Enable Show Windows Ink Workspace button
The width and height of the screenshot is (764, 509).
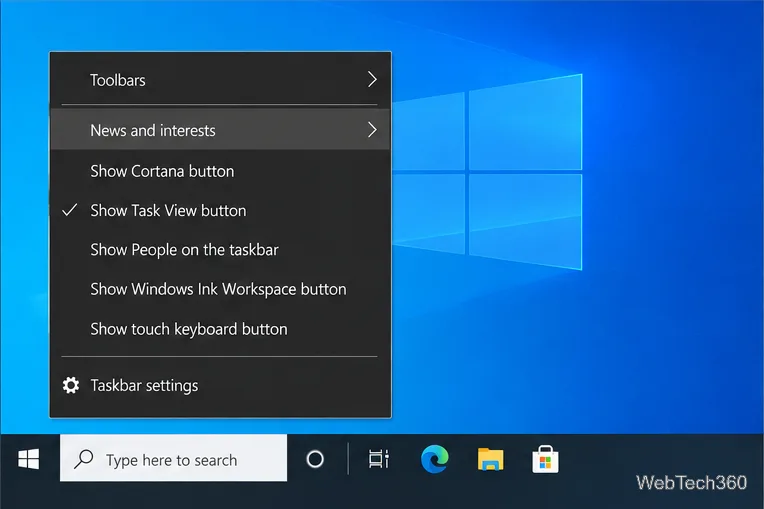220,289
